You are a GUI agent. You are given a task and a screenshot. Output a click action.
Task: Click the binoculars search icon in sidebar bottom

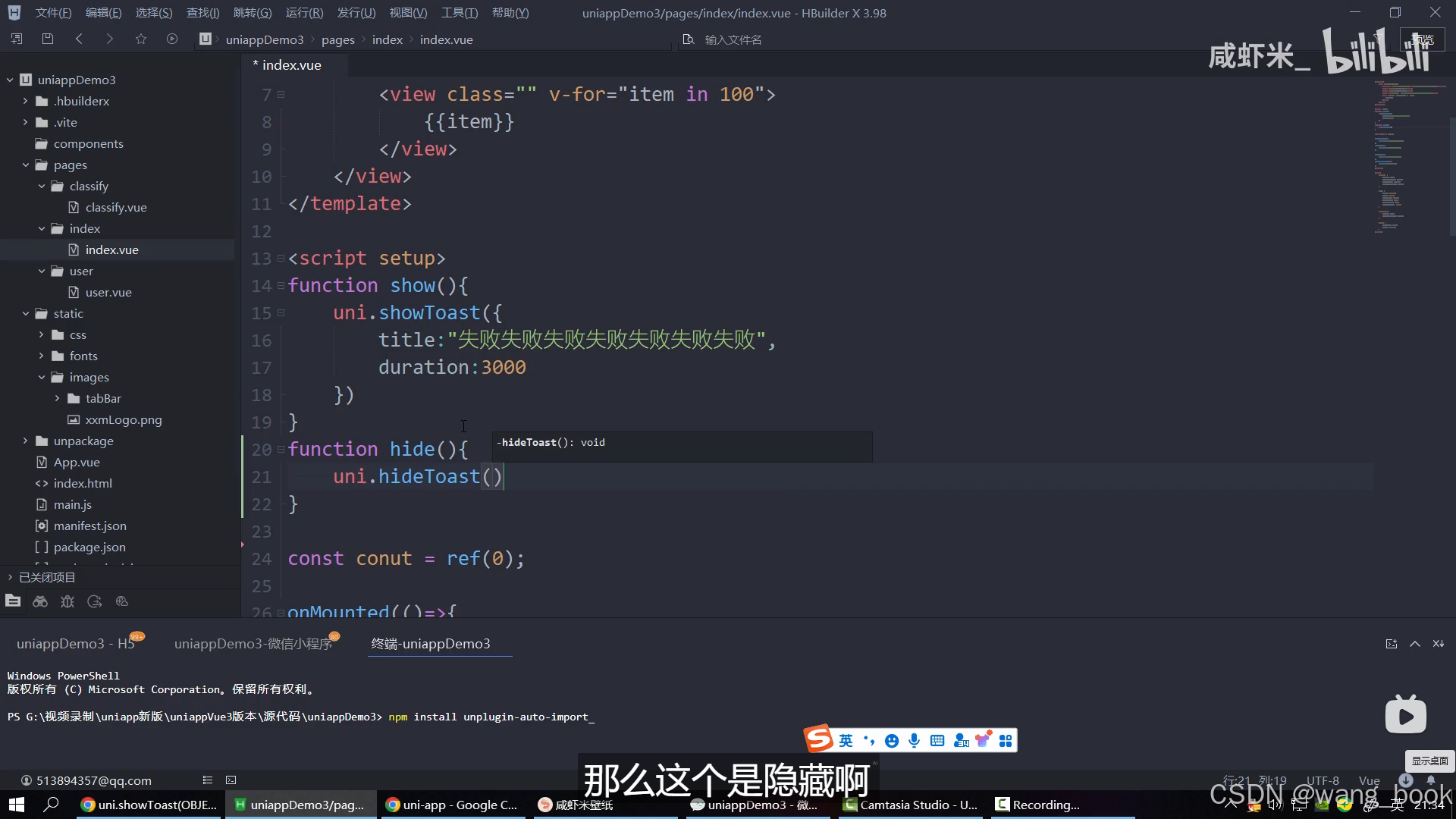point(40,601)
